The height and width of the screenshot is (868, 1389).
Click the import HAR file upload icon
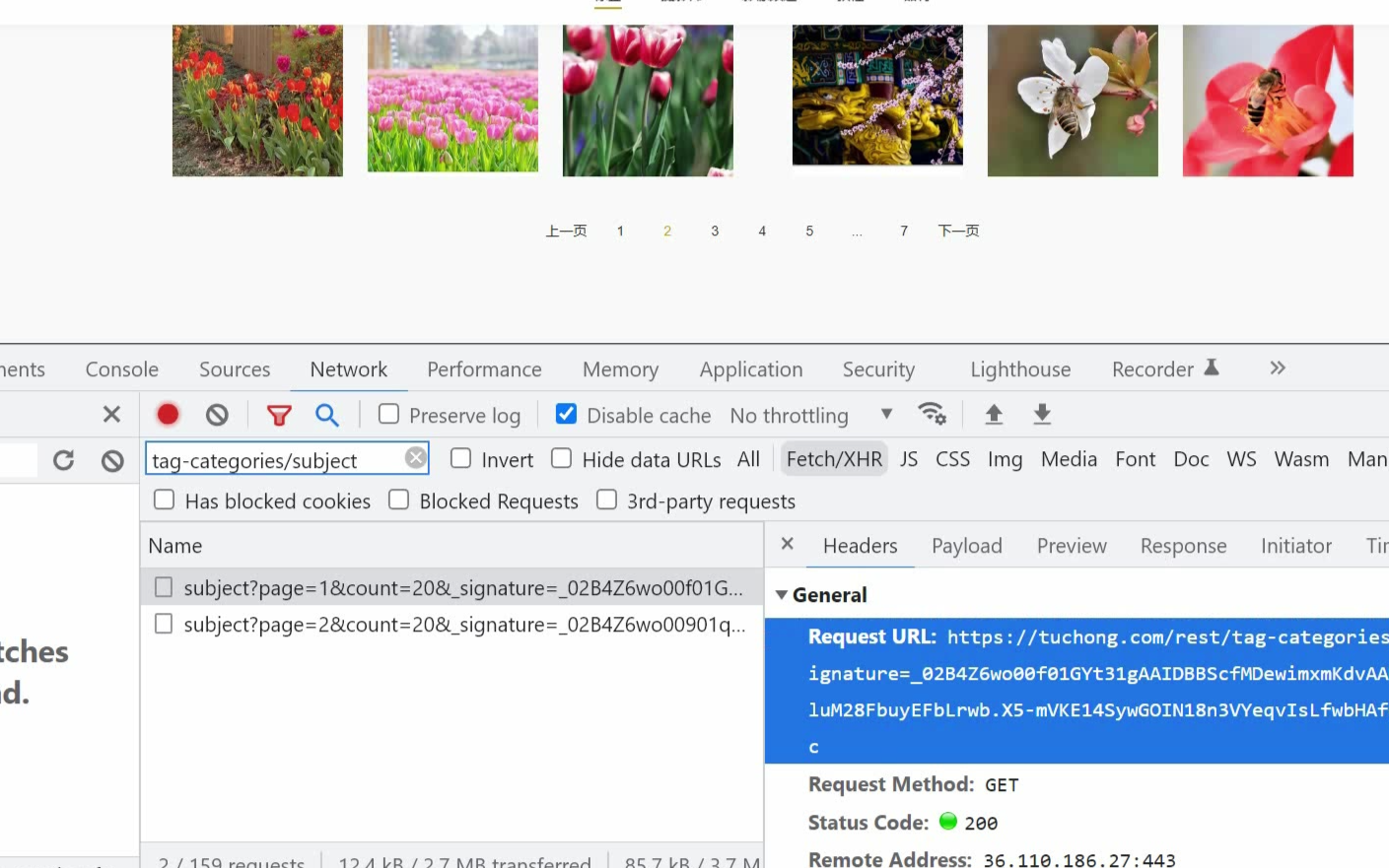click(994, 415)
